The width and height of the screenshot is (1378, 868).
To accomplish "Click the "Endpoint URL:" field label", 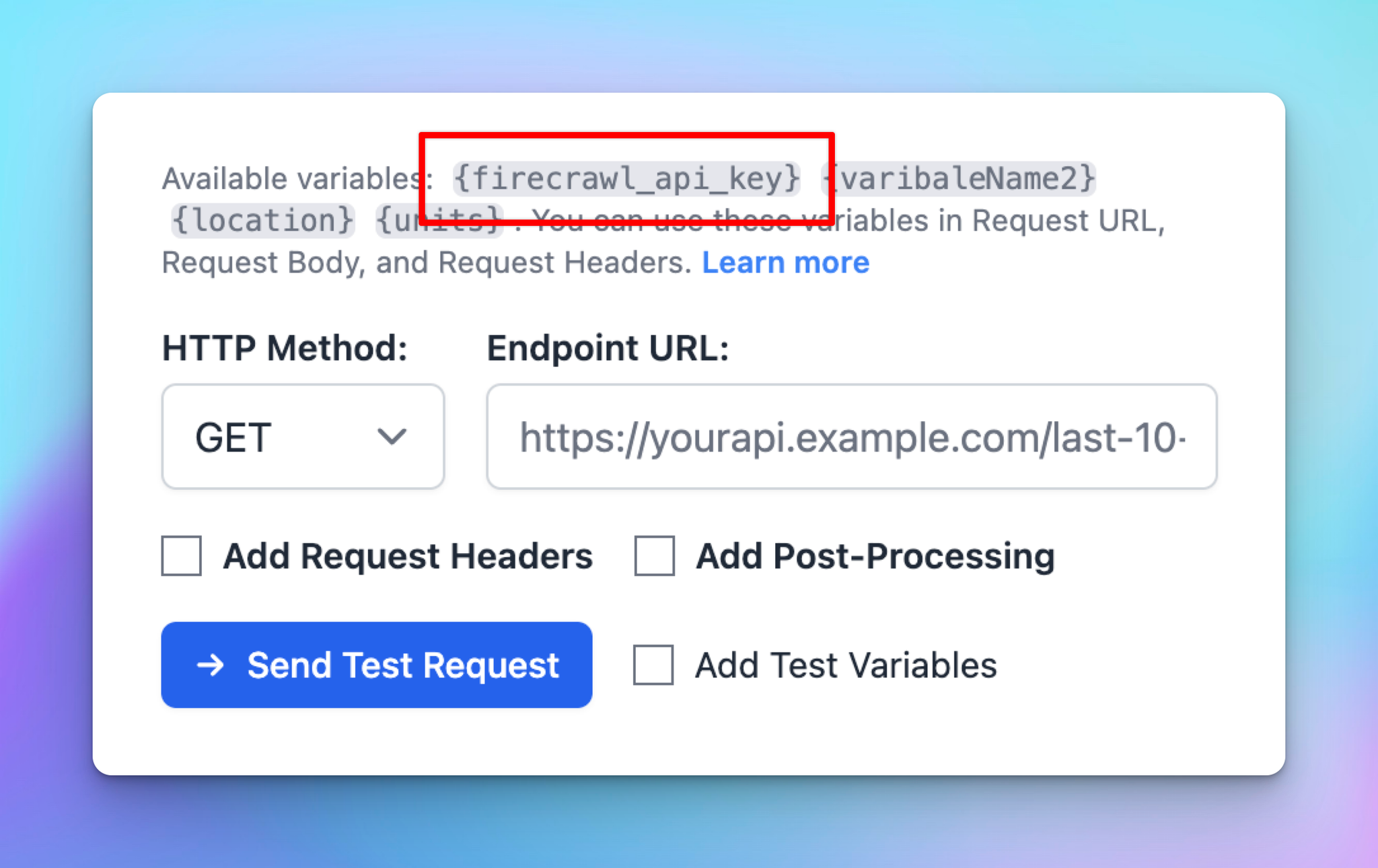I will point(608,349).
